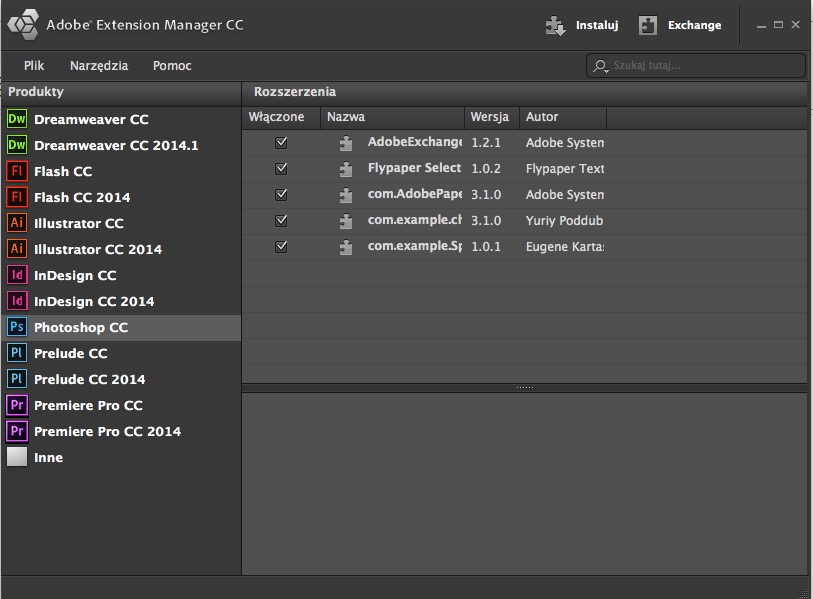Open the Pomoc menu
Image resolution: width=813 pixels, height=599 pixels.
pyautogui.click(x=172, y=66)
